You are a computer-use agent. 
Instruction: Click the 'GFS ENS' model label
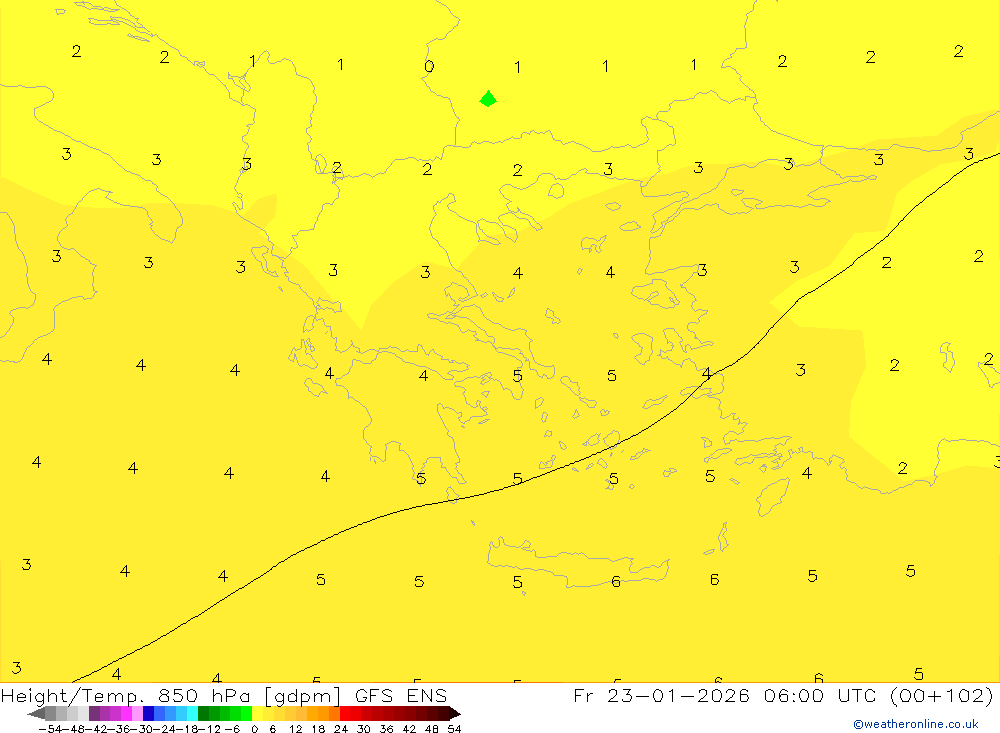pos(401,695)
